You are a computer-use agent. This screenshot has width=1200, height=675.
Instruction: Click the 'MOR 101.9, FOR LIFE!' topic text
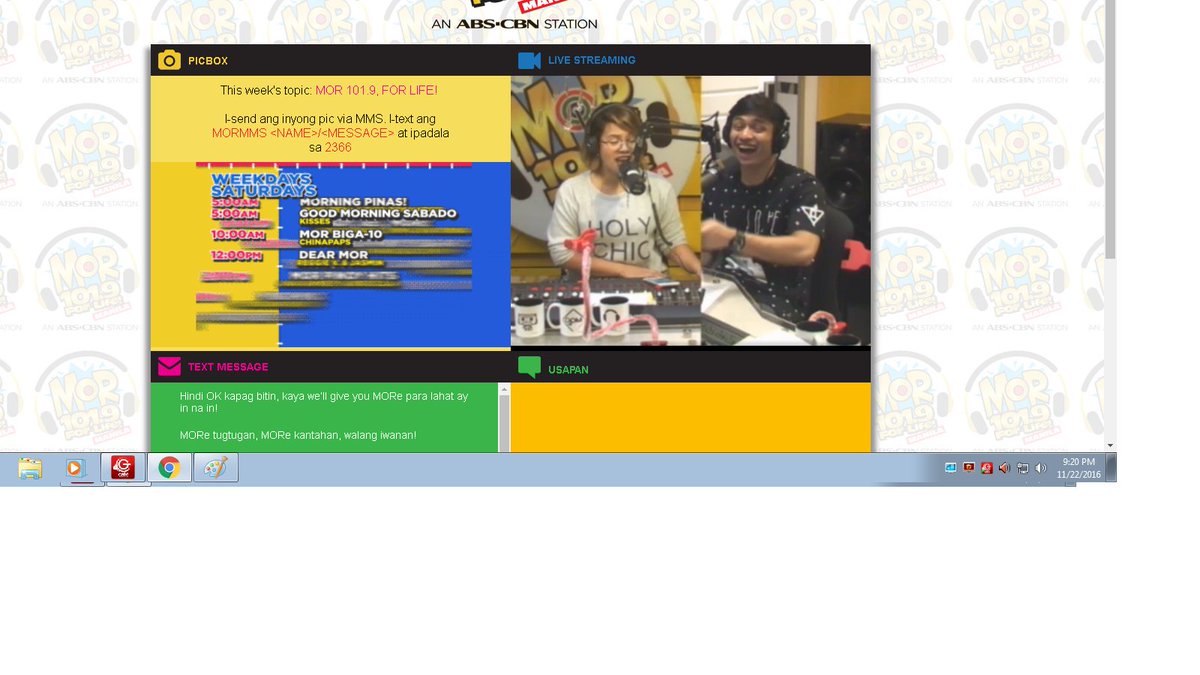[376, 90]
